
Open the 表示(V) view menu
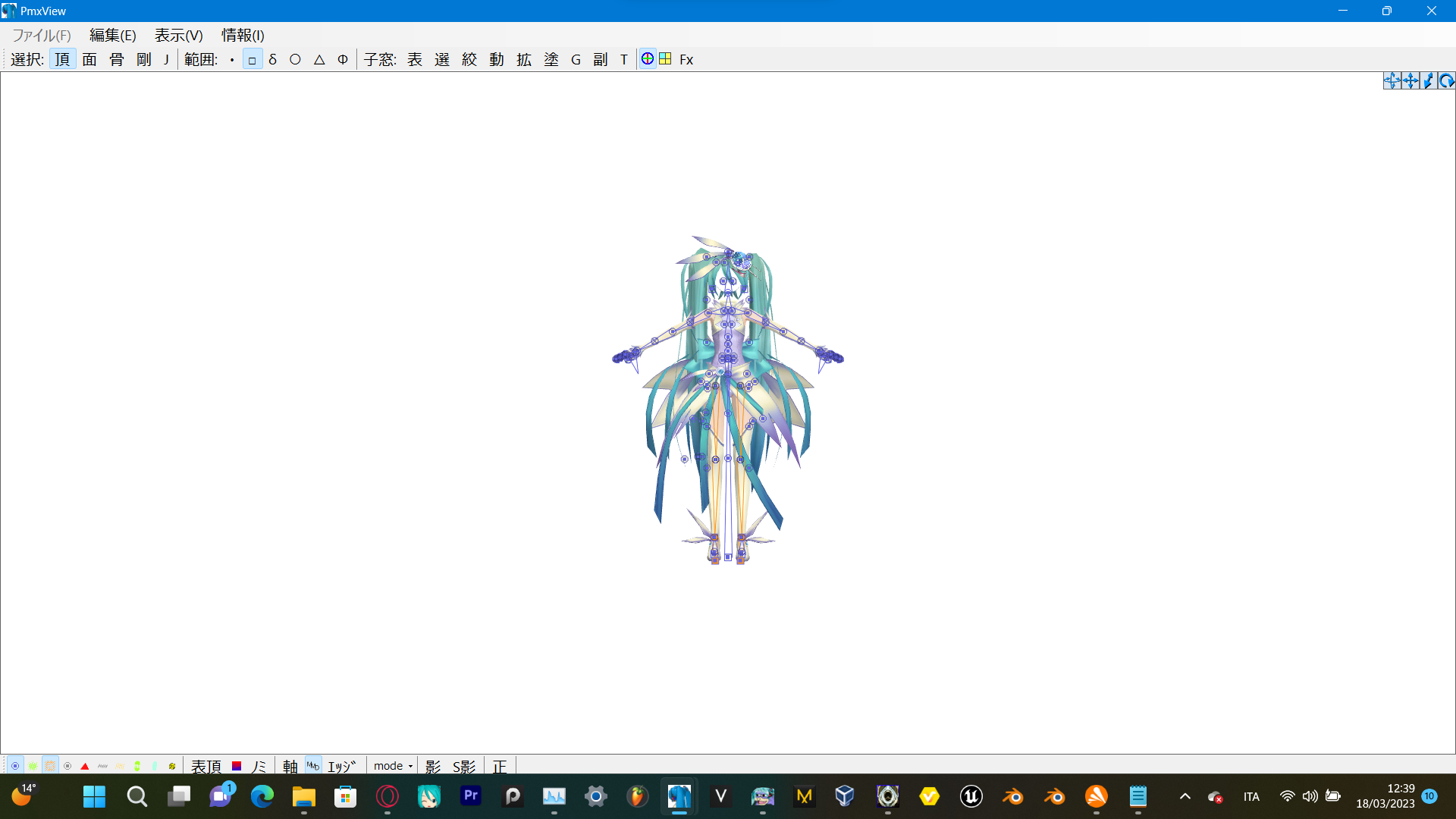179,35
